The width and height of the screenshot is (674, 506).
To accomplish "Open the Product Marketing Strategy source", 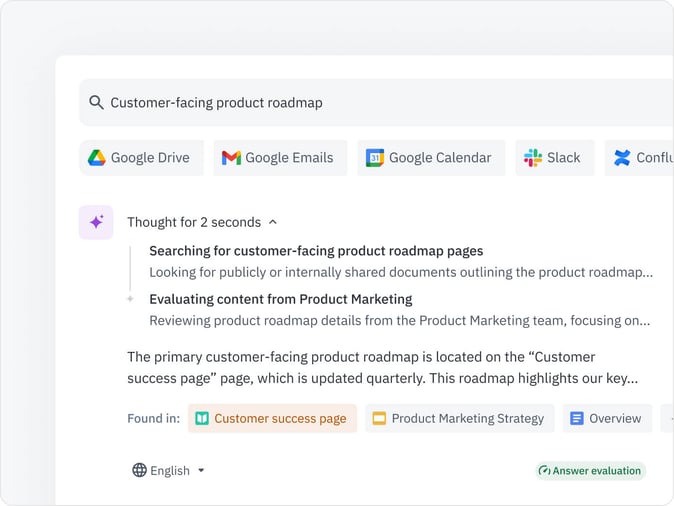I will point(459,418).
